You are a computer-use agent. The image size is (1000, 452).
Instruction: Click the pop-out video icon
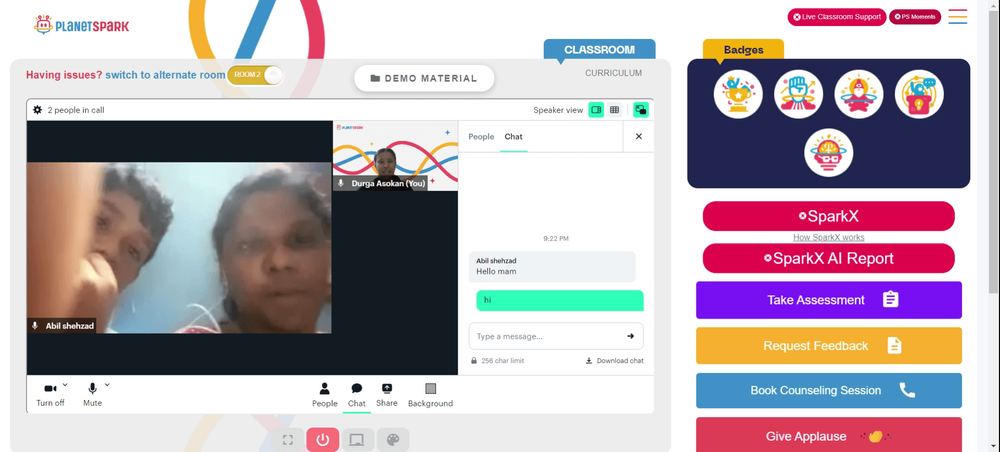[x=641, y=110]
